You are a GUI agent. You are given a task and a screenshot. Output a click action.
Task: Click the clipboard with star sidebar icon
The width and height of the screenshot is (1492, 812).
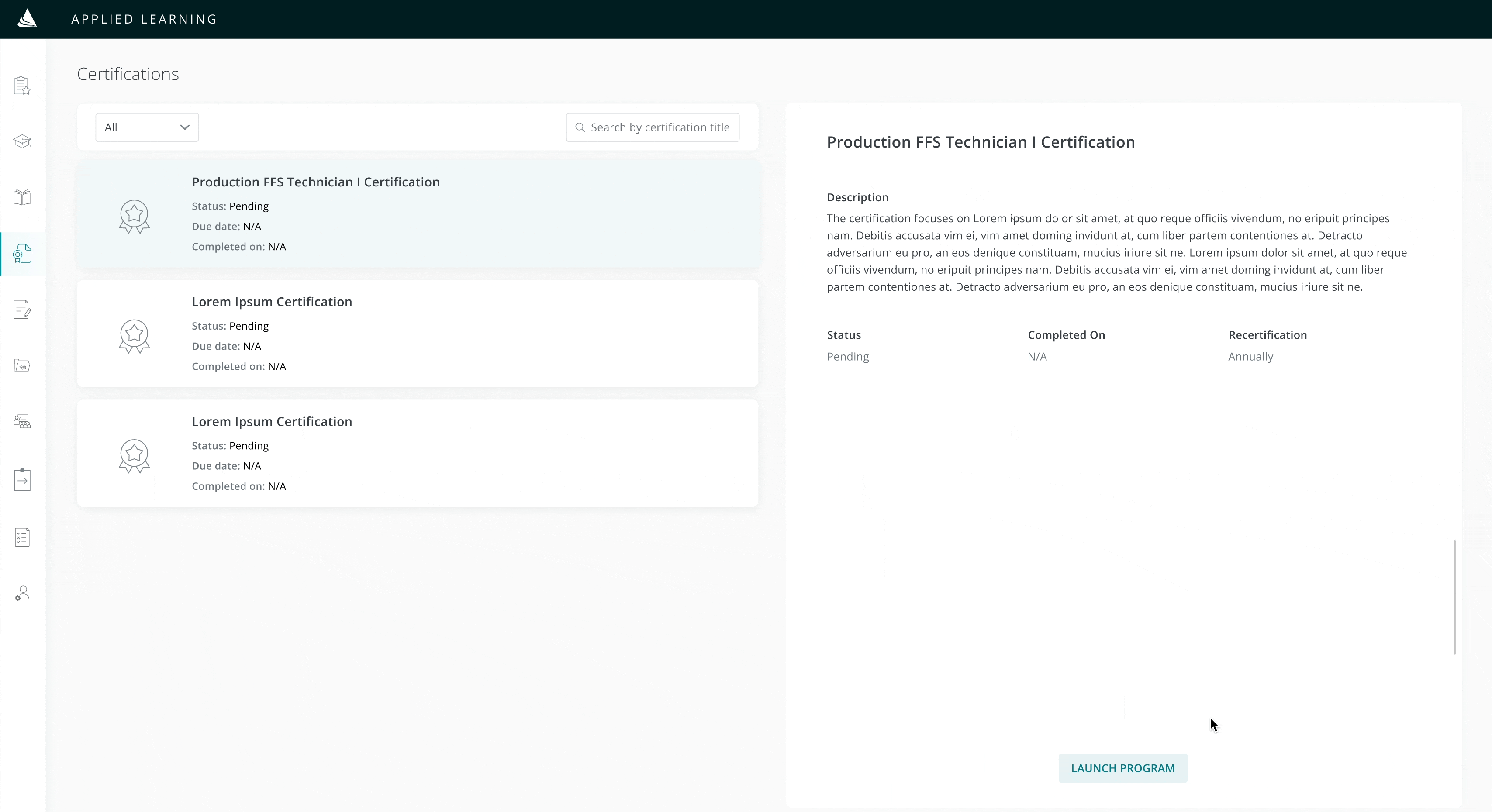point(22,86)
